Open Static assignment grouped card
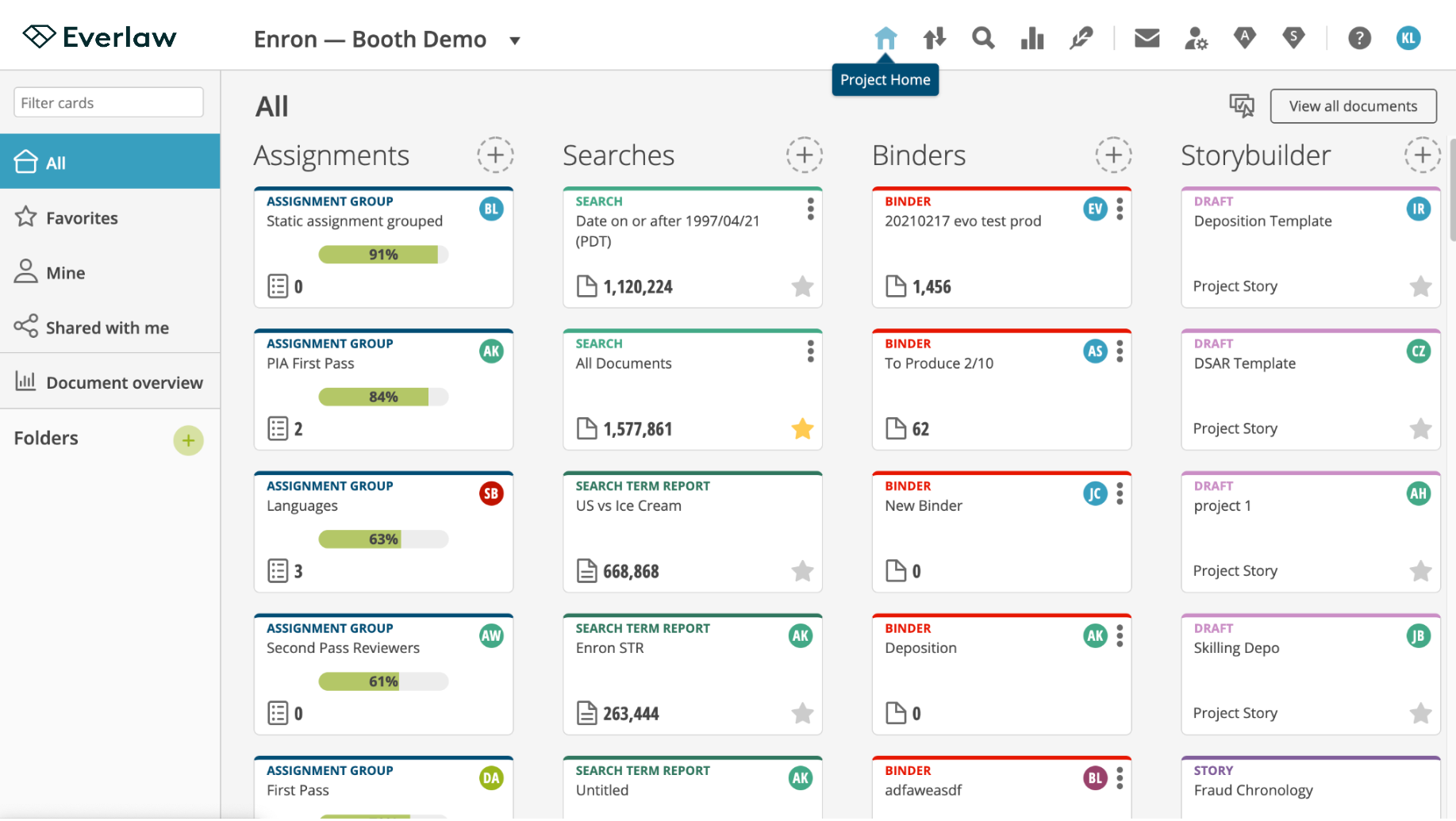Screen dimensions: 1456x821 (383, 247)
